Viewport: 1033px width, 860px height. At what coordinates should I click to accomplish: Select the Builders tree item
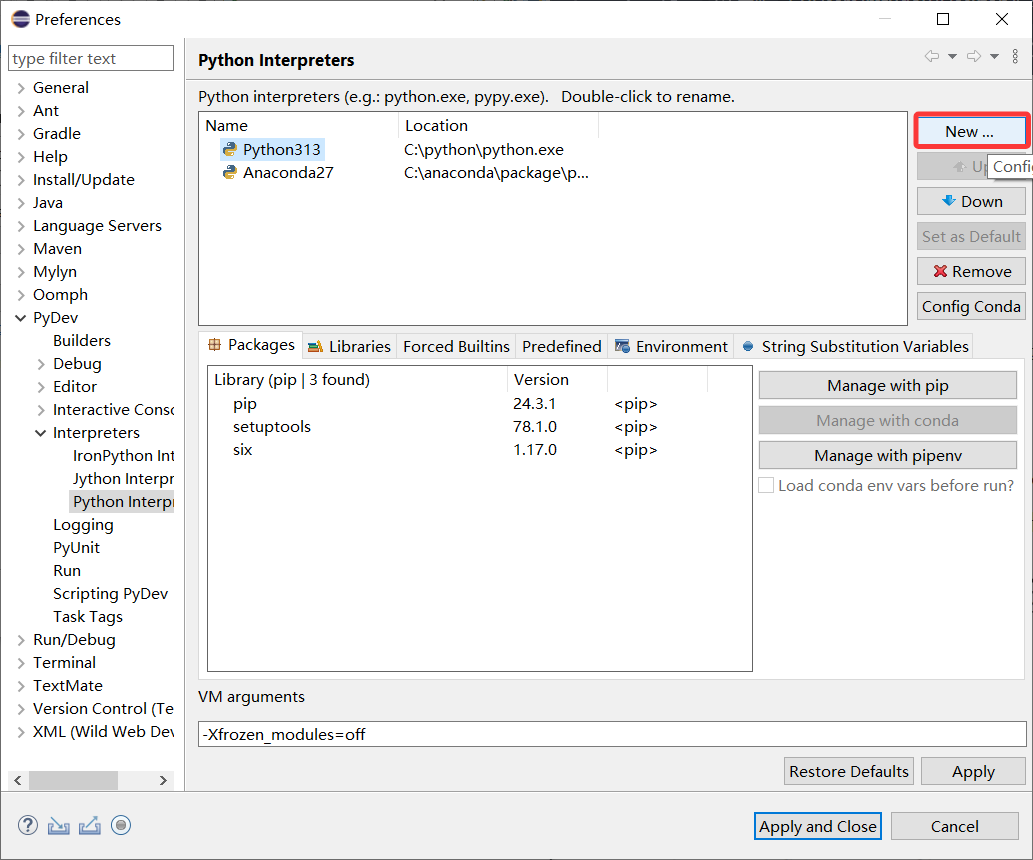(x=82, y=341)
